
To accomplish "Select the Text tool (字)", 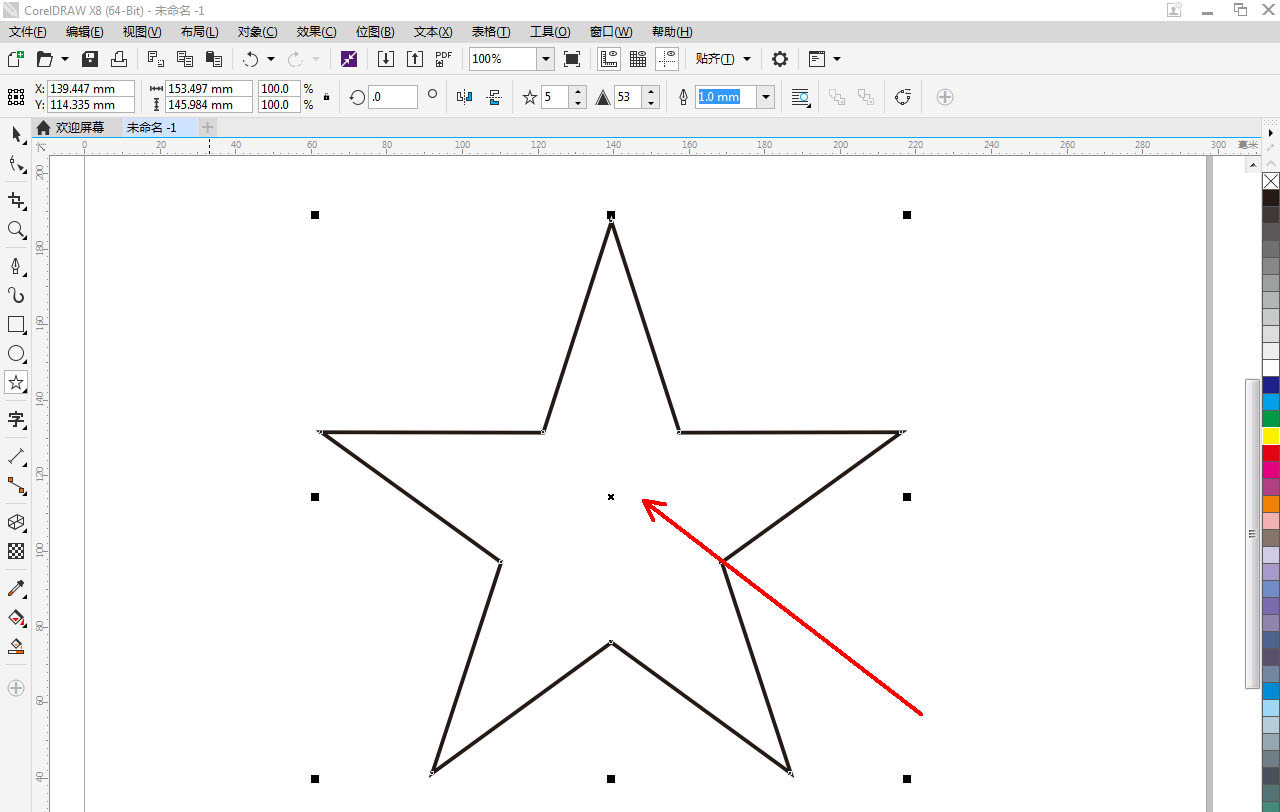I will pyautogui.click(x=16, y=420).
